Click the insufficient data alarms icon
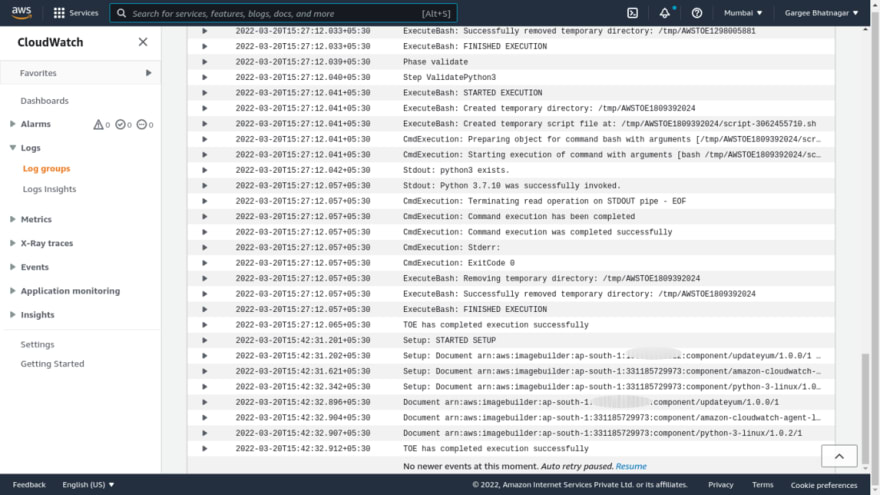This screenshot has height=495, width=880. [x=141, y=125]
